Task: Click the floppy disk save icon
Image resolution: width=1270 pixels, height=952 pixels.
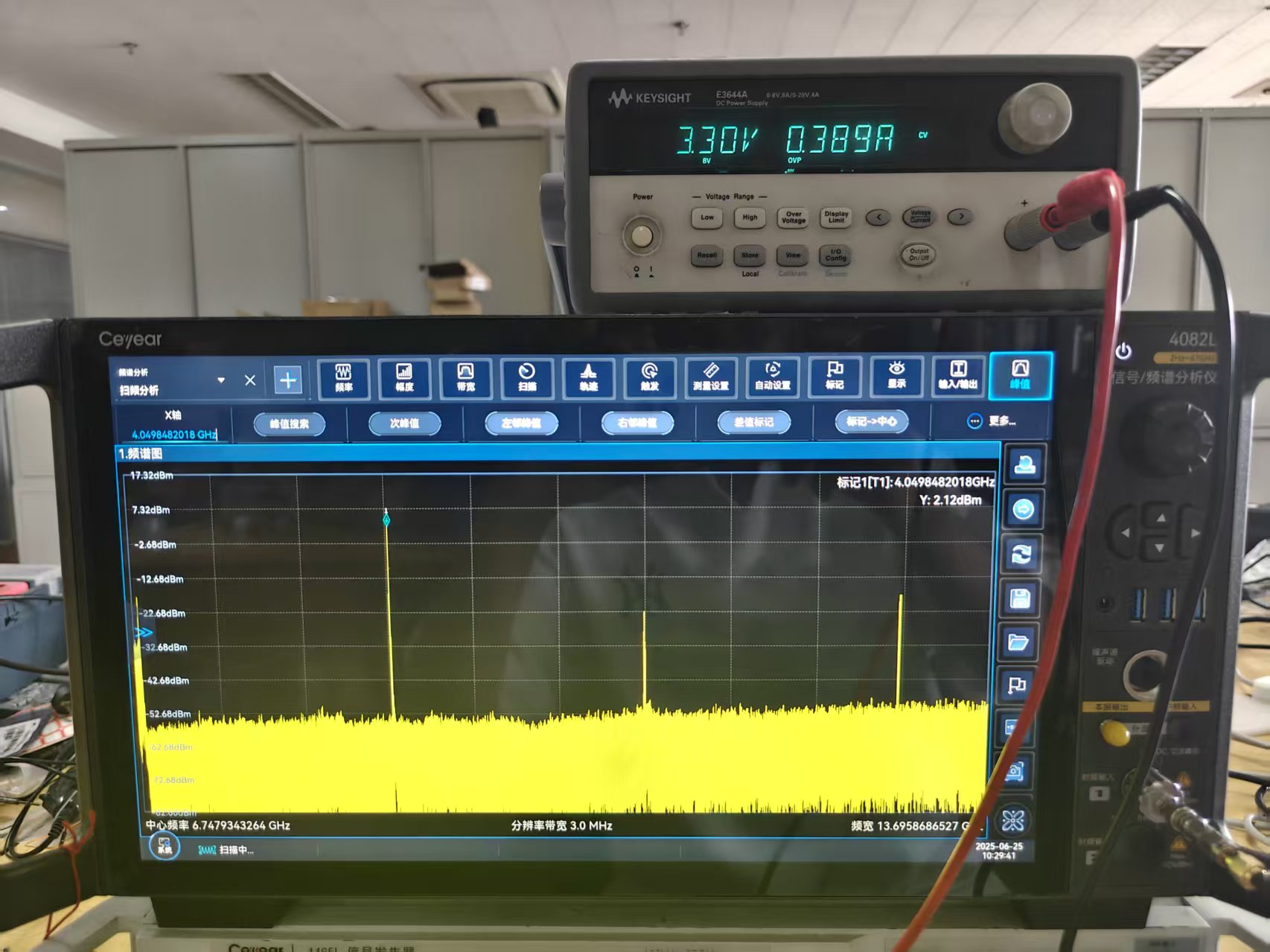Action: click(x=1020, y=598)
